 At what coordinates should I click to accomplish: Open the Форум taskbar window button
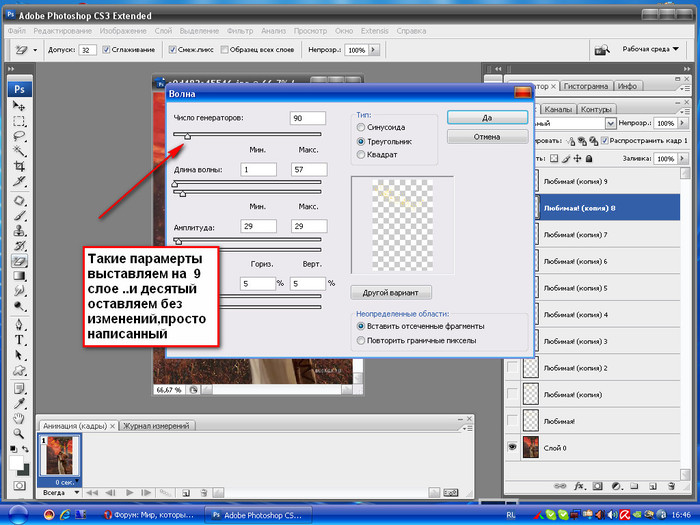(x=150, y=515)
